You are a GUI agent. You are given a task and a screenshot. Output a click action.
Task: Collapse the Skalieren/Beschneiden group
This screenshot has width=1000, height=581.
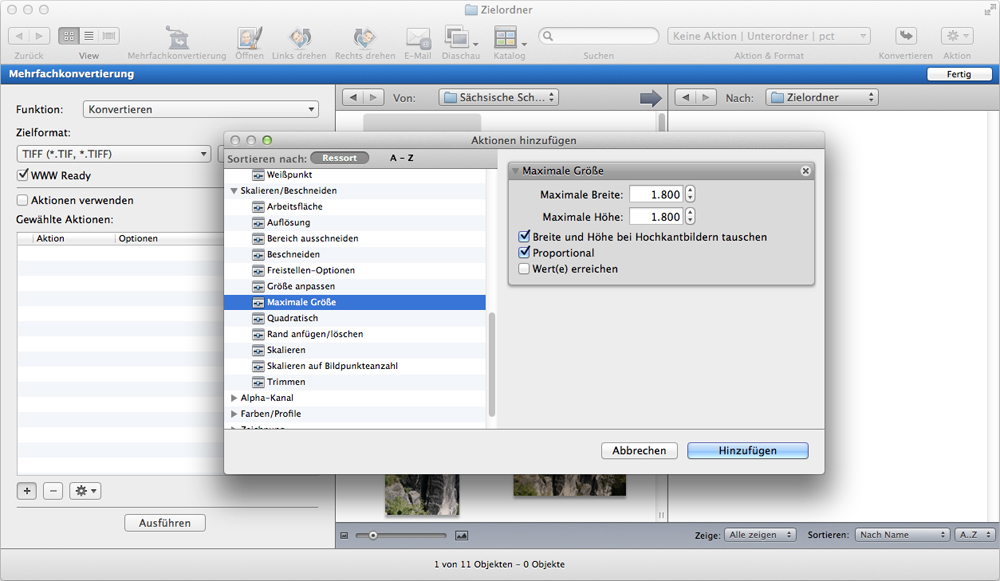[x=234, y=191]
